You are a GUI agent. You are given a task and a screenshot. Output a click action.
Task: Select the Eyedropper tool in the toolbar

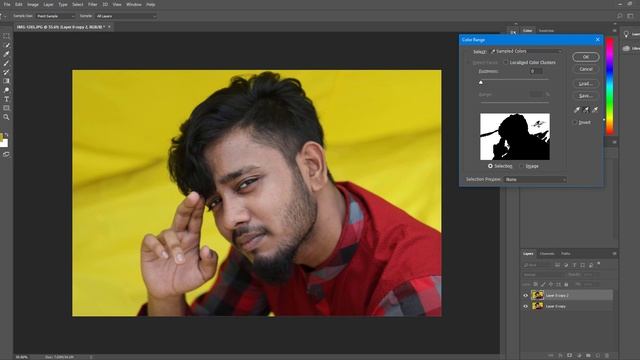pyautogui.click(x=6, y=54)
